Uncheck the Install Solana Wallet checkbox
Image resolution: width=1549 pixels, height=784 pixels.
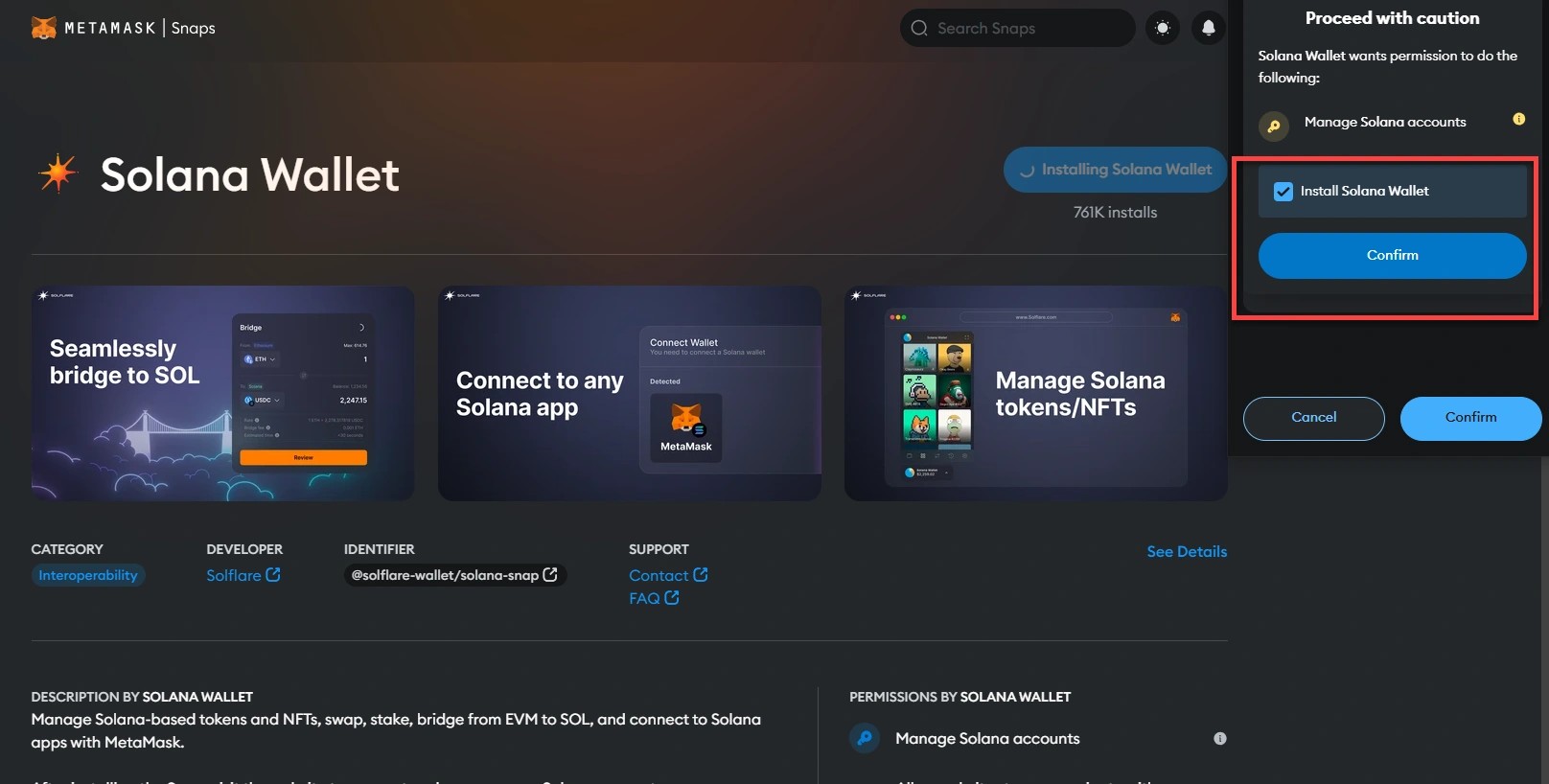(x=1283, y=192)
